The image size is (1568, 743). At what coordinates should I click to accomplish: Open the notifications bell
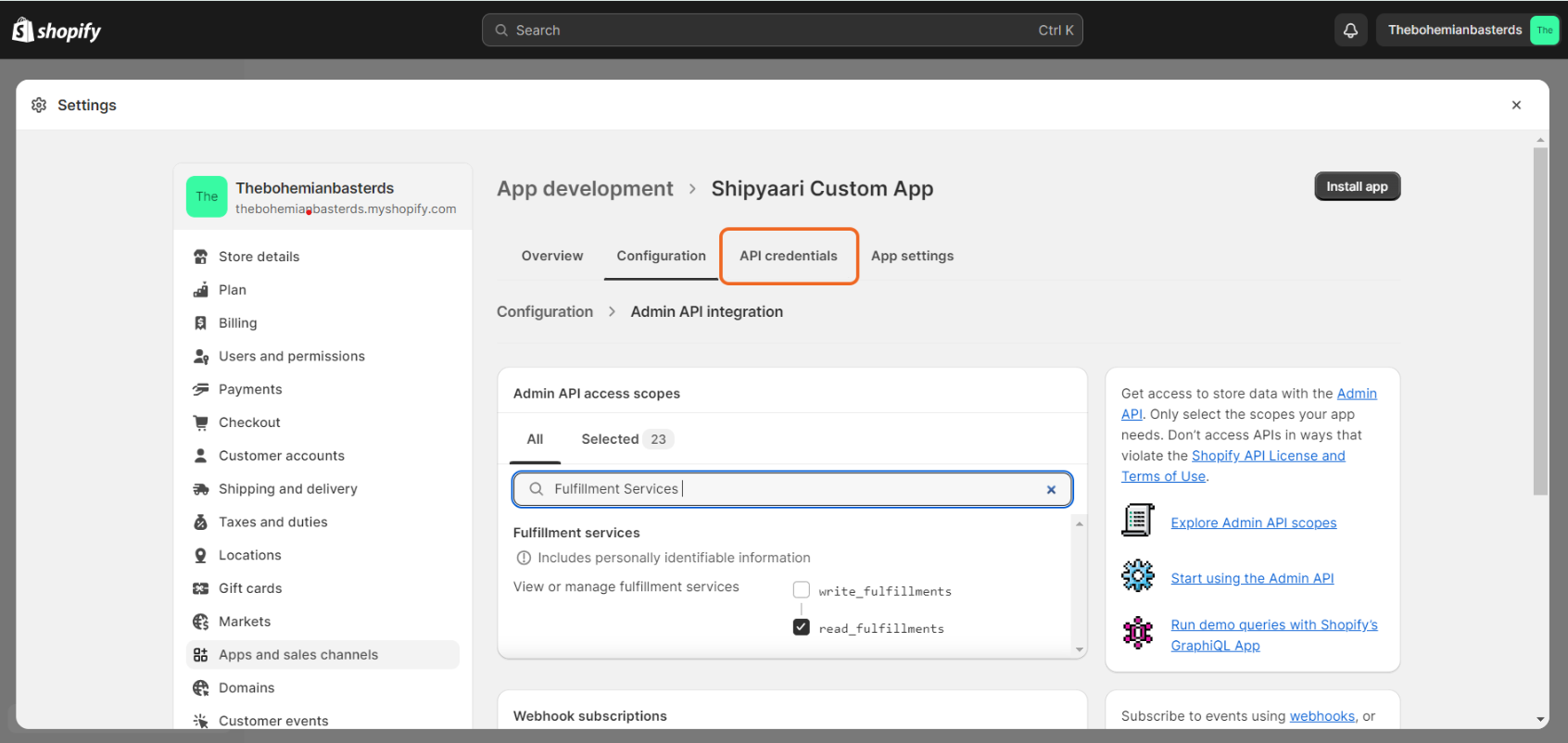click(x=1350, y=31)
